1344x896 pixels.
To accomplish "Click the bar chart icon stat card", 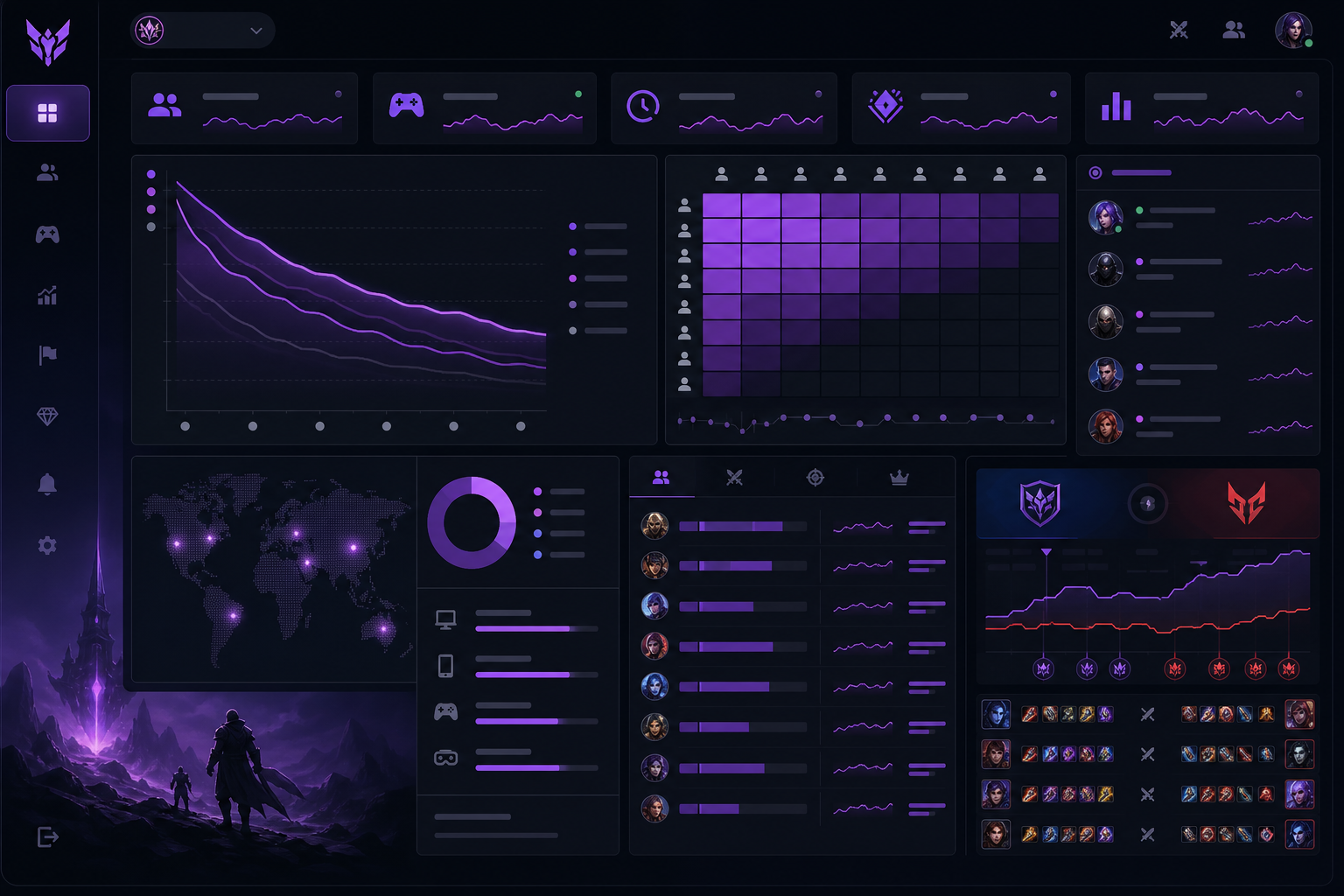I will tap(1201, 108).
